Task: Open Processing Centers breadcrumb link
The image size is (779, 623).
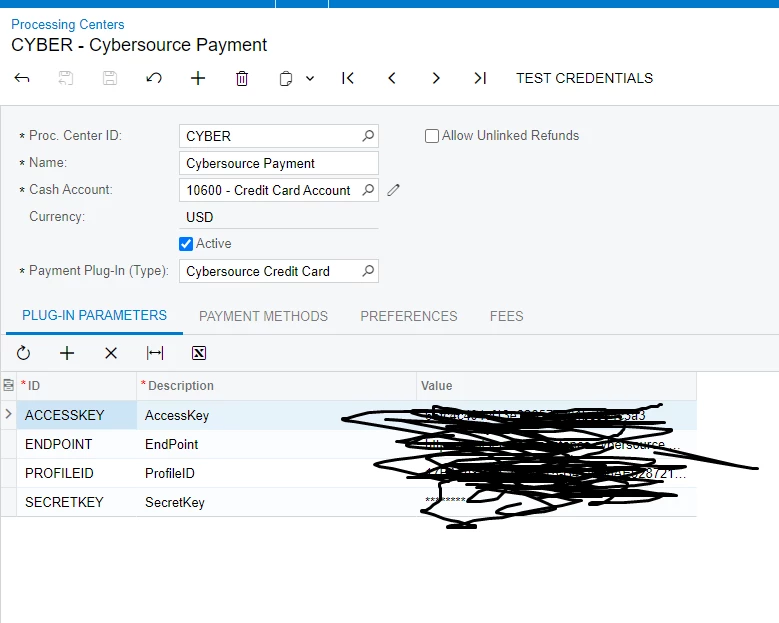Action: pos(68,24)
